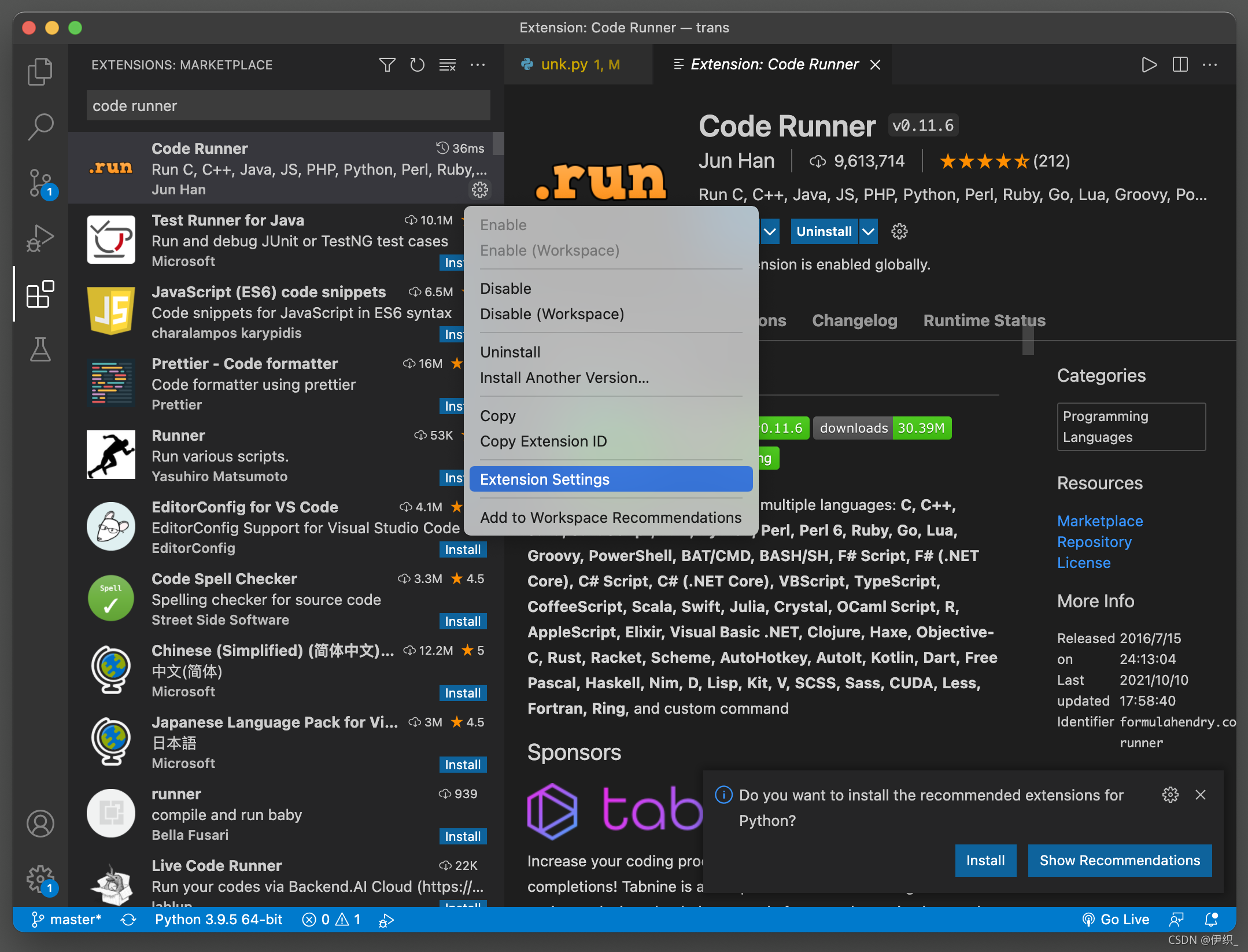Select Uninstall in the context menu
This screenshot has height=952, width=1248.
pyautogui.click(x=611, y=352)
